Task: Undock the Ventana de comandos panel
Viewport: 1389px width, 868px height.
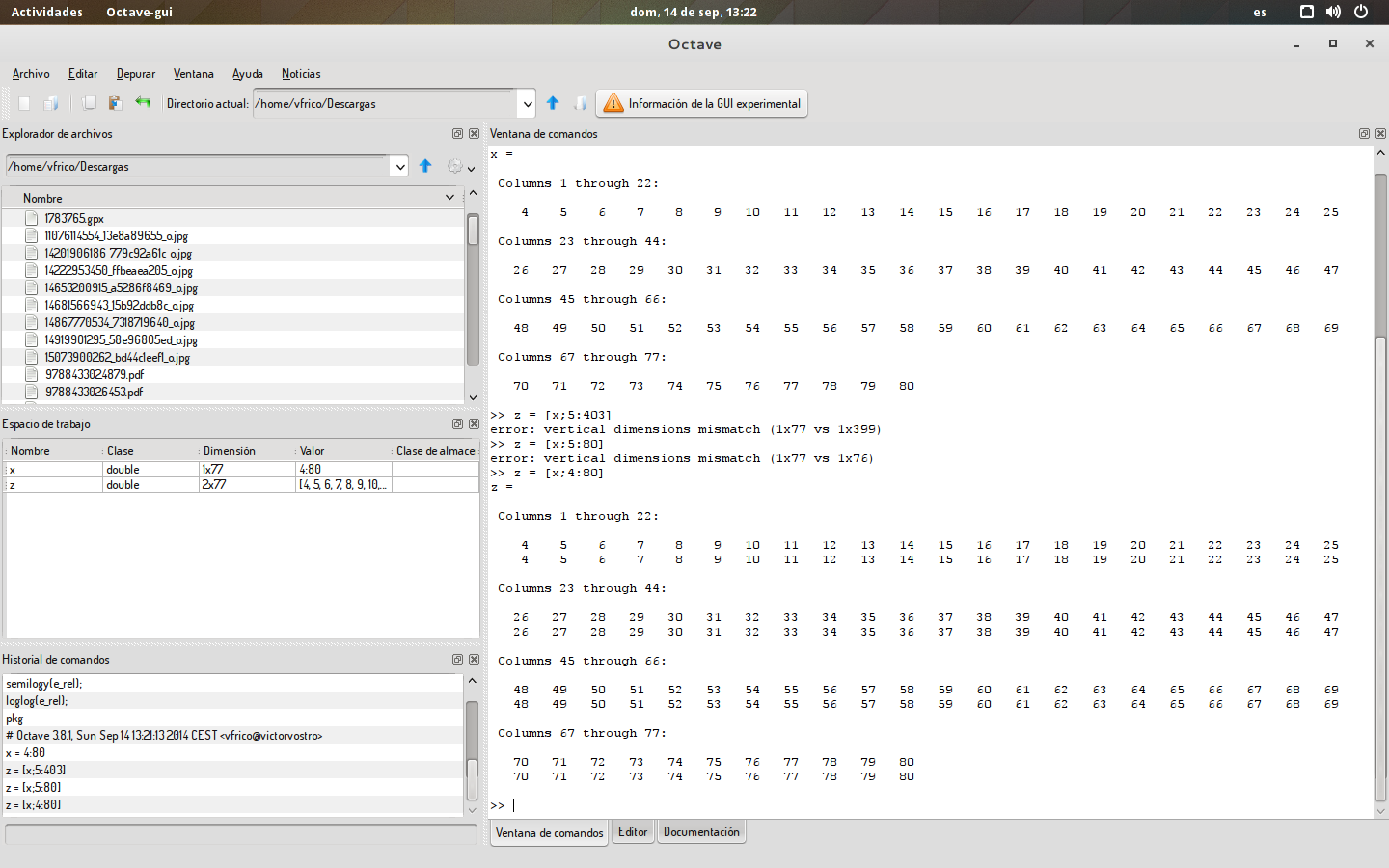Action: pos(1364,134)
